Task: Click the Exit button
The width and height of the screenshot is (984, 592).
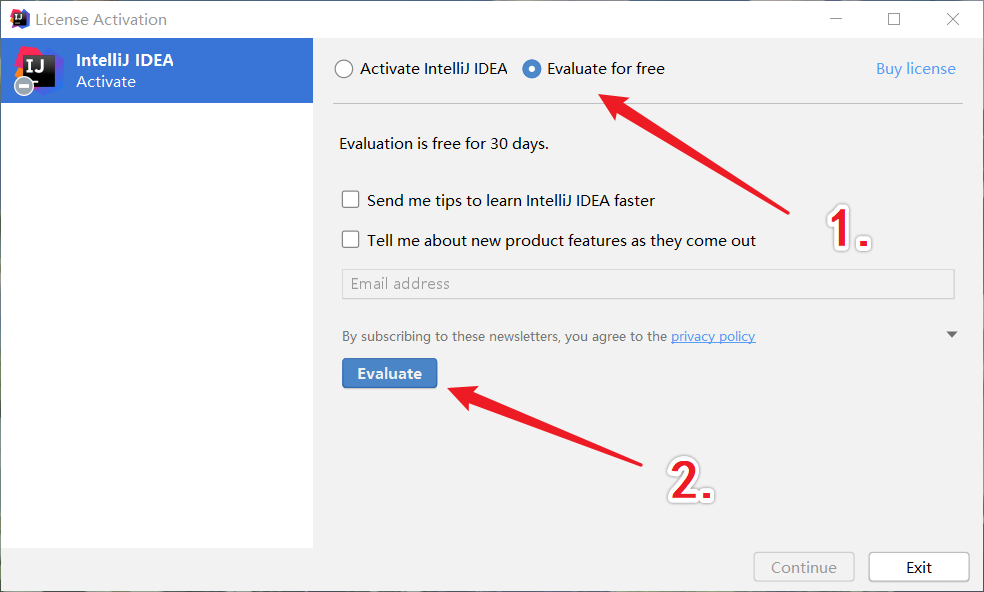Action: coord(919,567)
